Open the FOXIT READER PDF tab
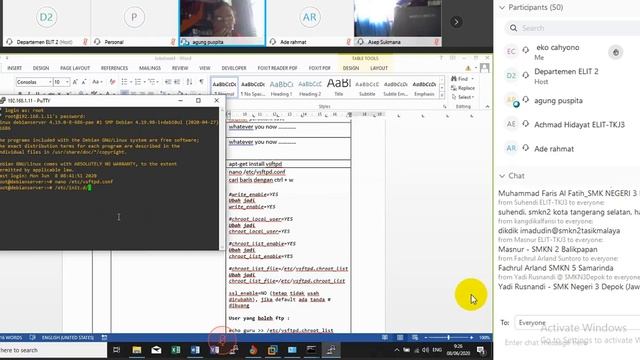Screen dimensions: 640x360 coord(278,68)
